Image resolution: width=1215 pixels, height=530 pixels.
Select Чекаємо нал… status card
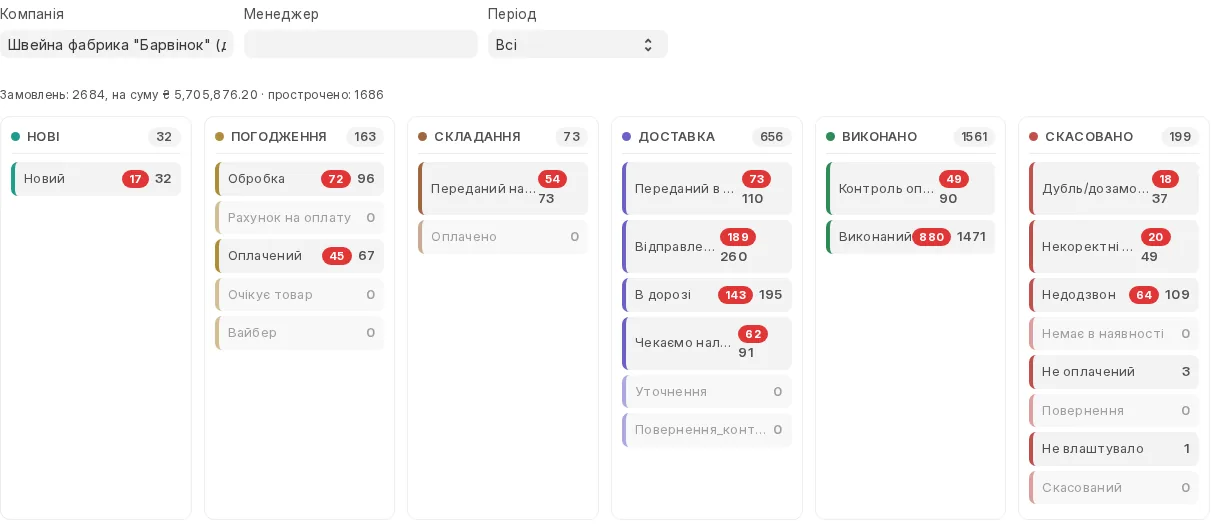[707, 343]
